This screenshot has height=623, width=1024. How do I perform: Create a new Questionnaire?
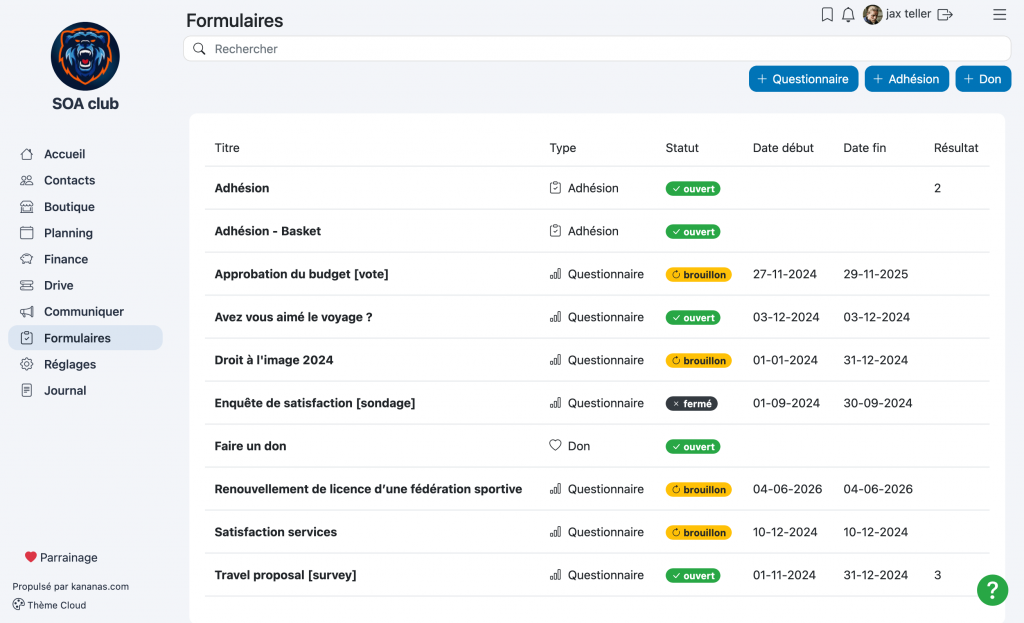[x=803, y=79]
